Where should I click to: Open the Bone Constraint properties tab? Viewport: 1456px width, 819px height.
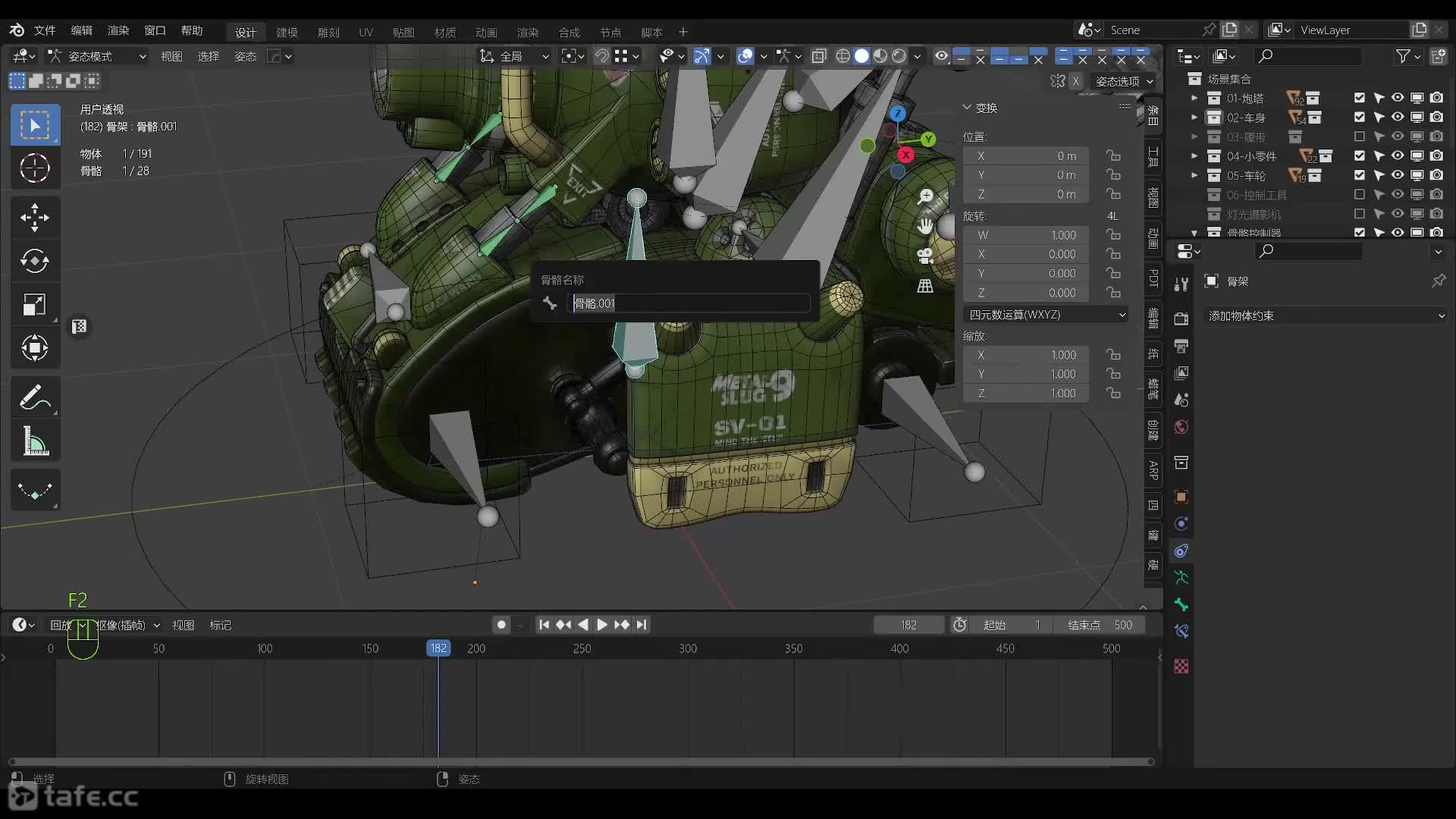point(1181,632)
